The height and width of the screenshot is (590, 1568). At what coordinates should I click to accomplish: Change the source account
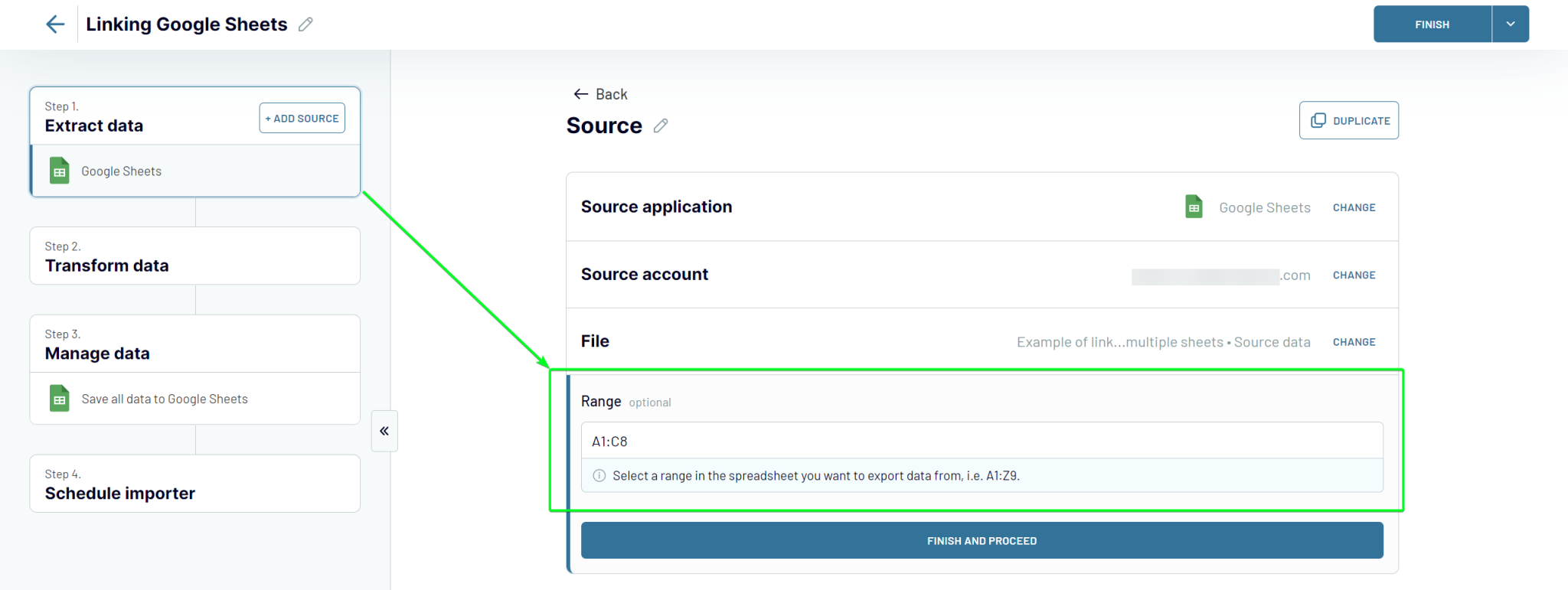[x=1354, y=275]
